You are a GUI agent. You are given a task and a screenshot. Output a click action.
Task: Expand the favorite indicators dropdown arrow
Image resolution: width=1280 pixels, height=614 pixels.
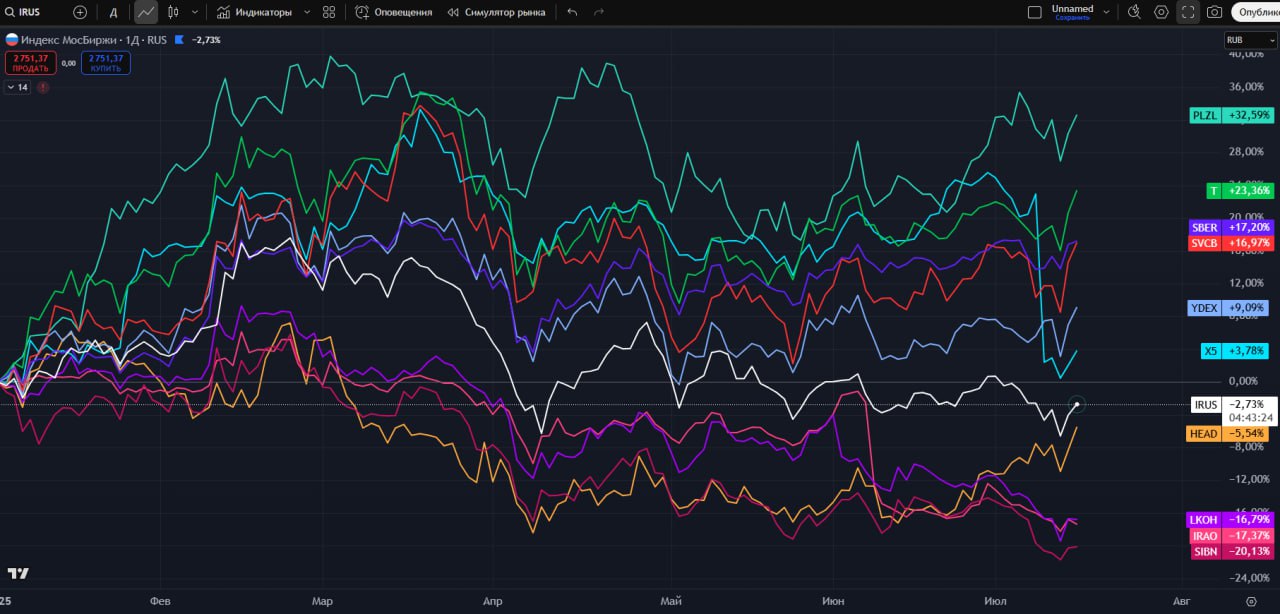[306, 12]
